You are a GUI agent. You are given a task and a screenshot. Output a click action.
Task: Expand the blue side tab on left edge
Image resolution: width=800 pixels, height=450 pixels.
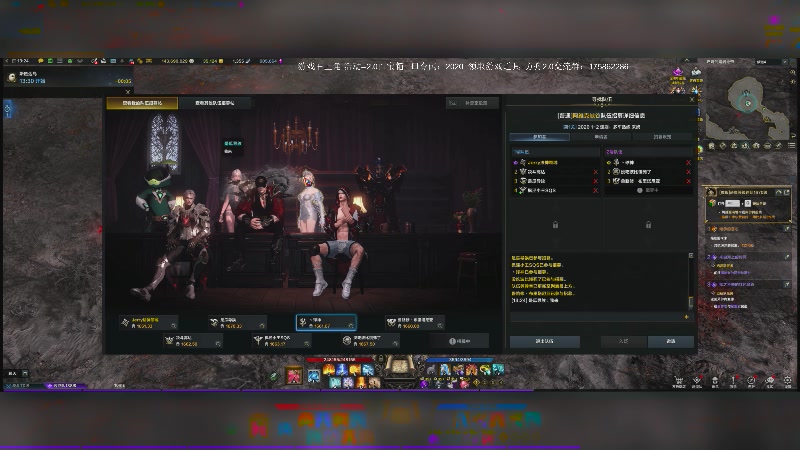point(7,109)
